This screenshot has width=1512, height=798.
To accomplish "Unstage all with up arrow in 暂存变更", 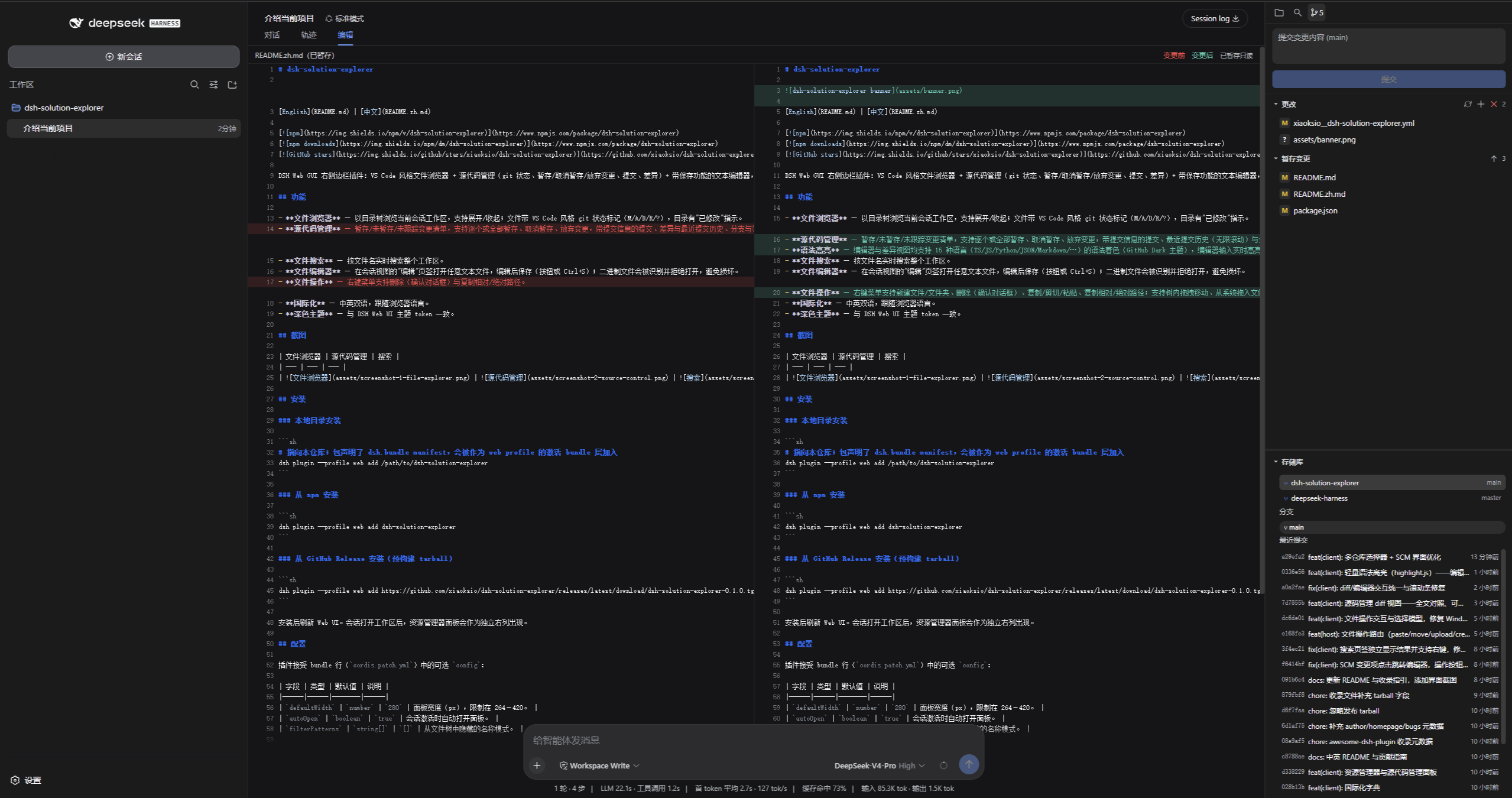I will tap(1494, 158).
